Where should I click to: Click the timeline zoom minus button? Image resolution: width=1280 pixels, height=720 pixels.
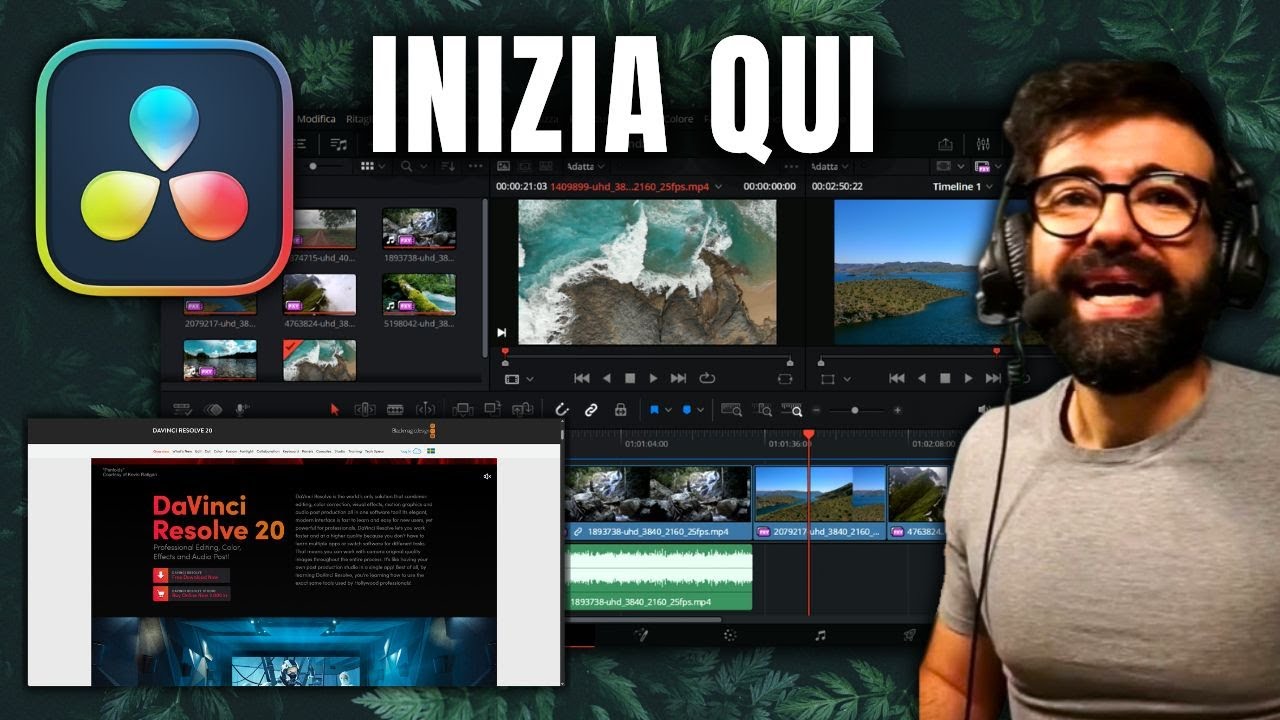tap(816, 410)
